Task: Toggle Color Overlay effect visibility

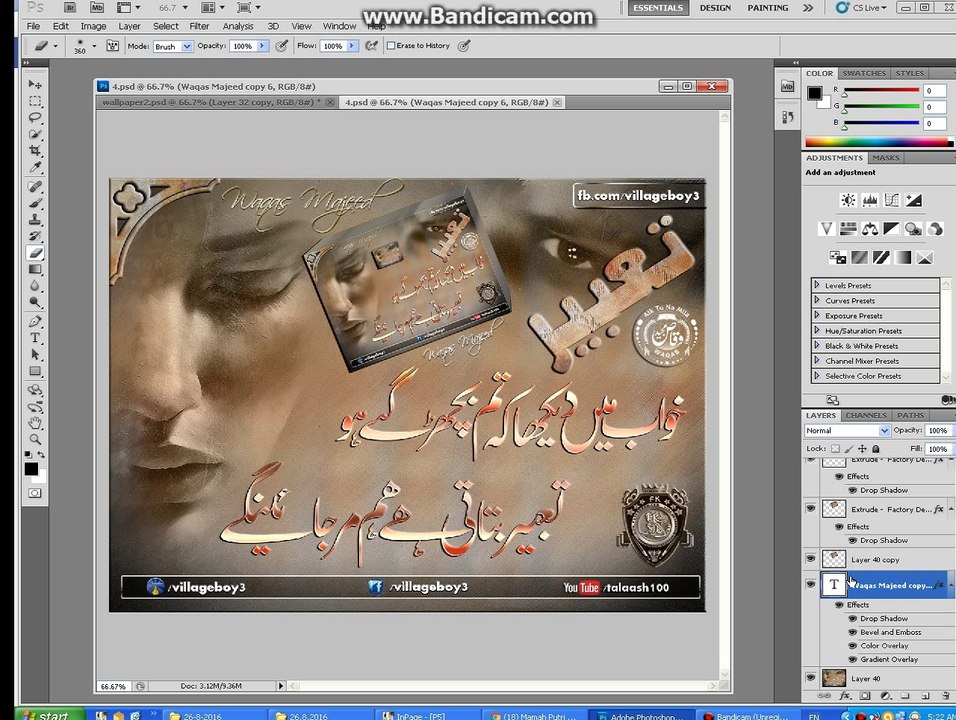Action: [x=853, y=646]
